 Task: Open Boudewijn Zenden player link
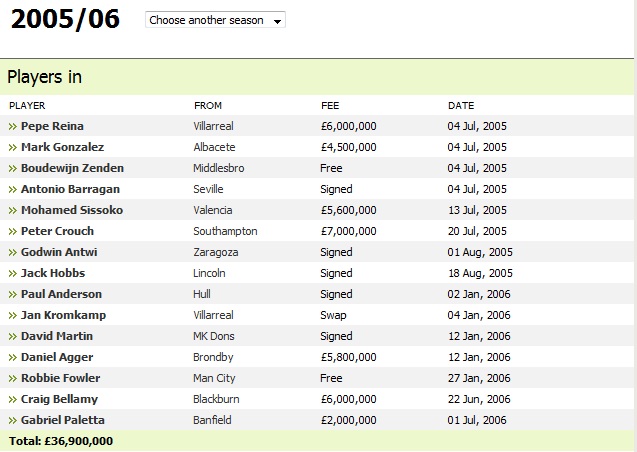tap(72, 168)
